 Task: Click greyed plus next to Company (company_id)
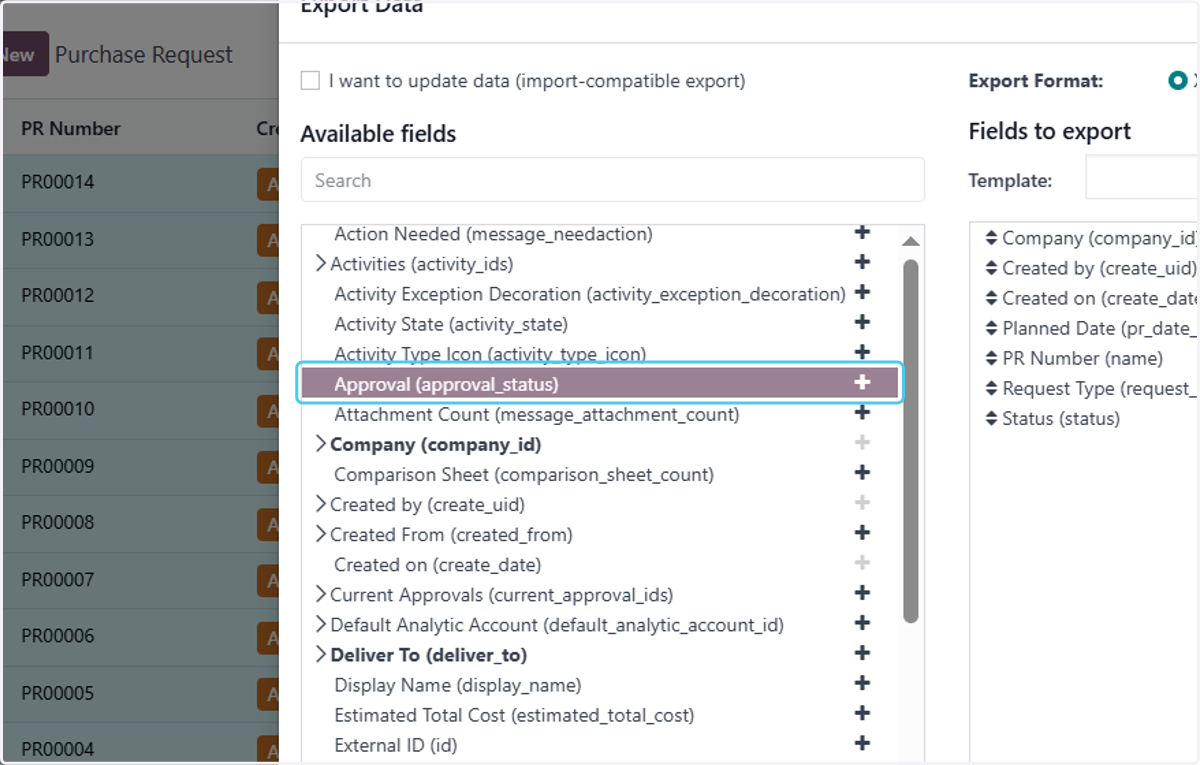862,442
